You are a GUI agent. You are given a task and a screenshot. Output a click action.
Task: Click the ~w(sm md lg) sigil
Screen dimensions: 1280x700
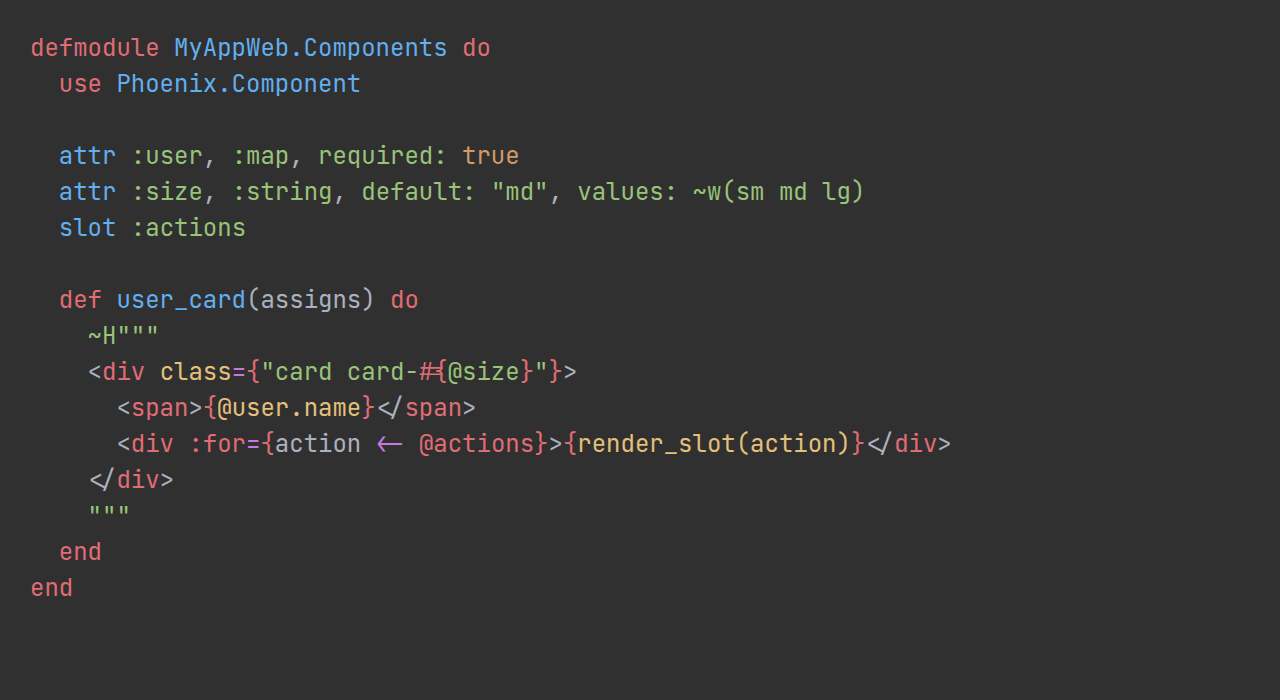779,192
